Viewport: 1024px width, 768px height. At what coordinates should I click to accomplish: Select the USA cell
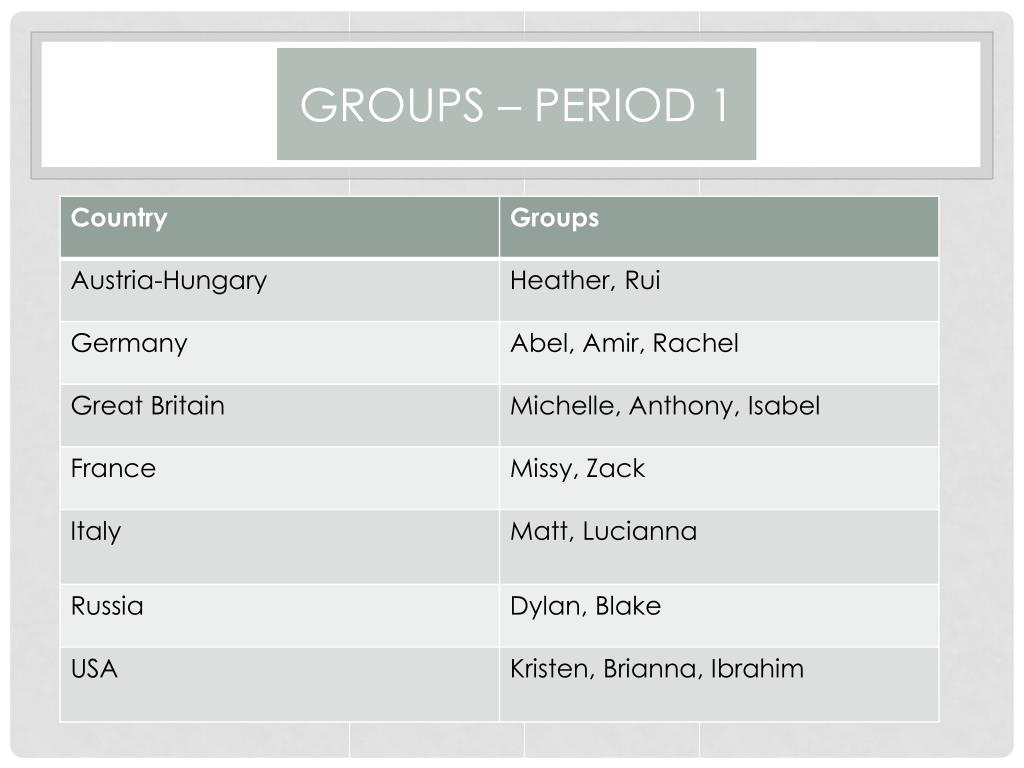pyautogui.click(x=280, y=684)
